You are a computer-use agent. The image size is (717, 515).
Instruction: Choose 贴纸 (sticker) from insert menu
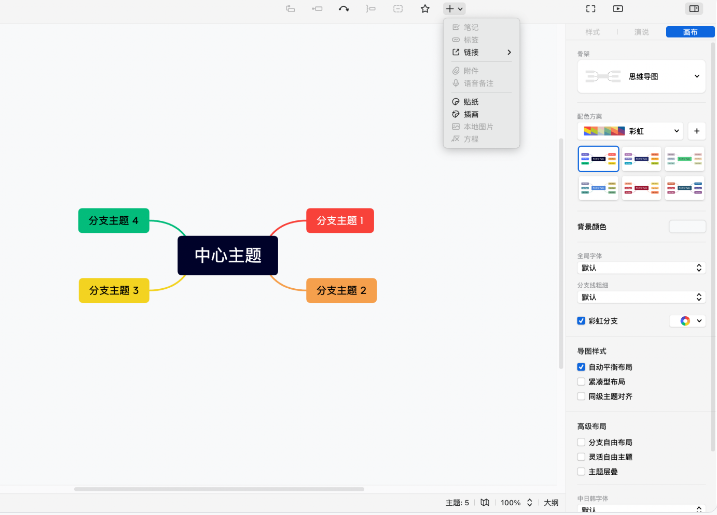[x=471, y=102]
